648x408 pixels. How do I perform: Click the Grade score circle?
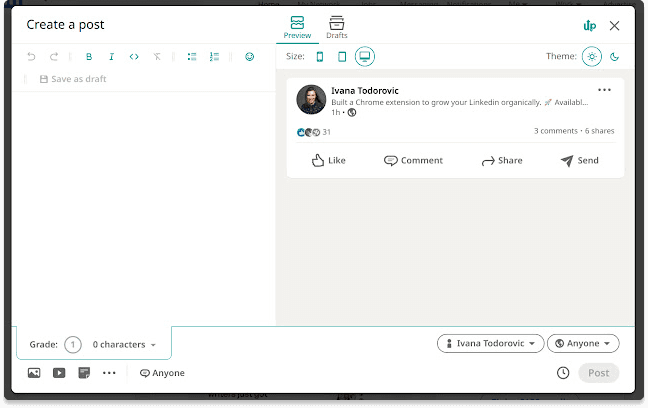click(73, 344)
